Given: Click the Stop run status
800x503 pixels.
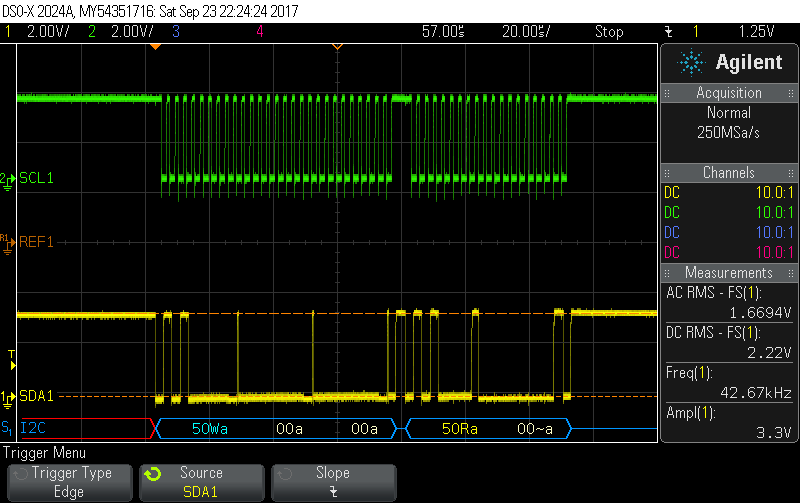Looking at the screenshot, I should (609, 32).
